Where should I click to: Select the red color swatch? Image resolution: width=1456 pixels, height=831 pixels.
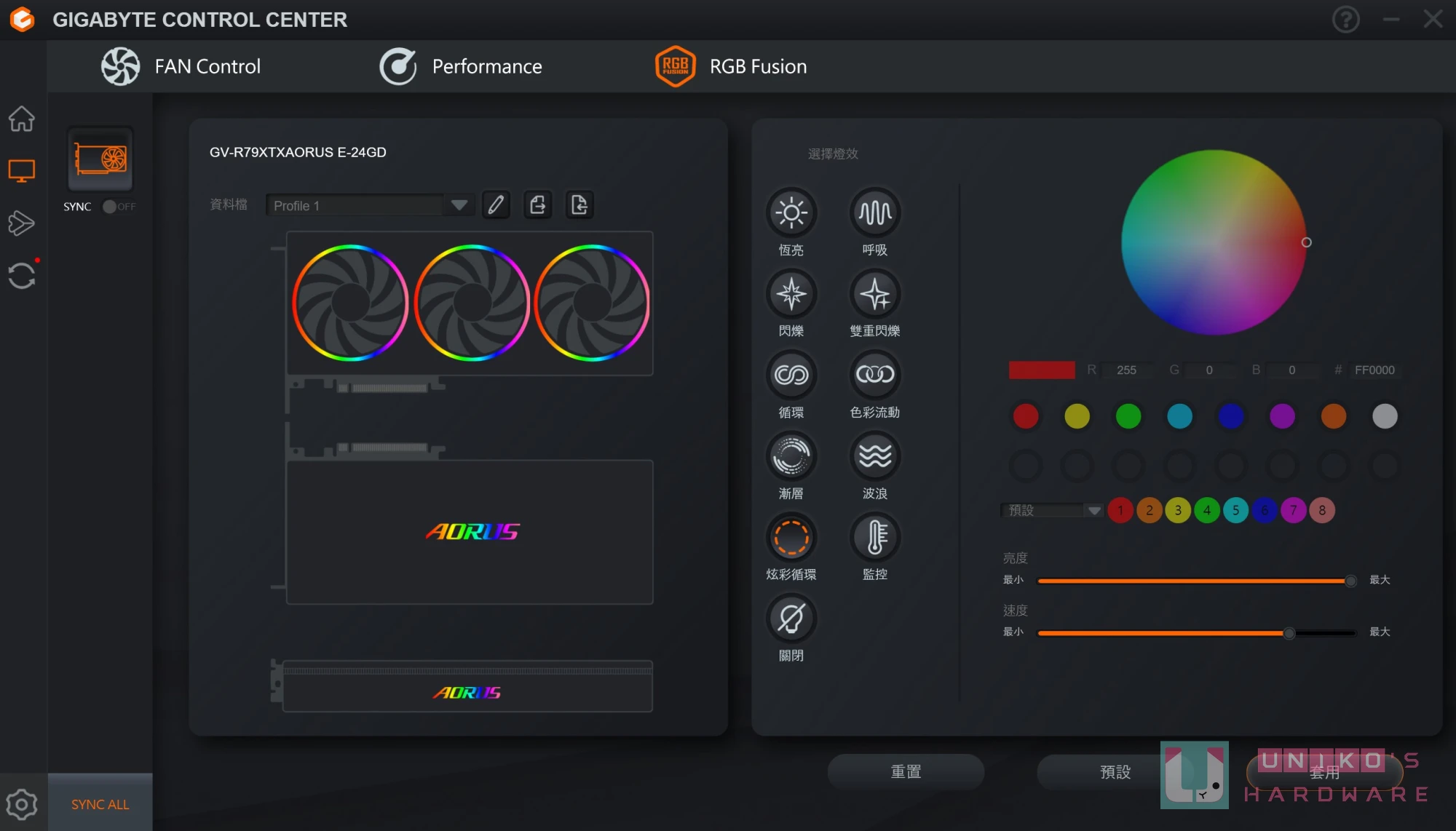(x=1026, y=416)
